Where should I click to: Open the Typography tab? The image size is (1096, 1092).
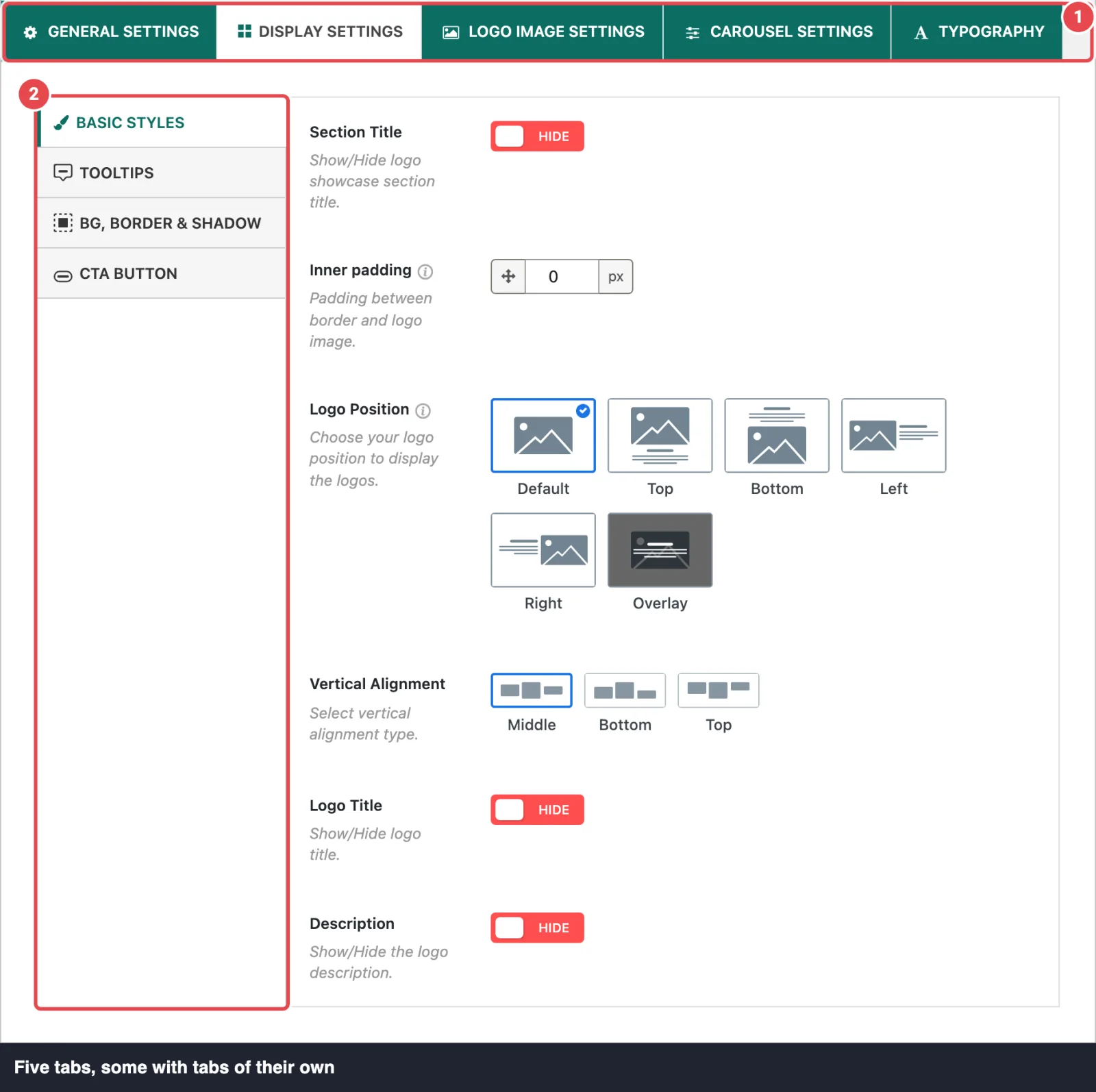977,32
